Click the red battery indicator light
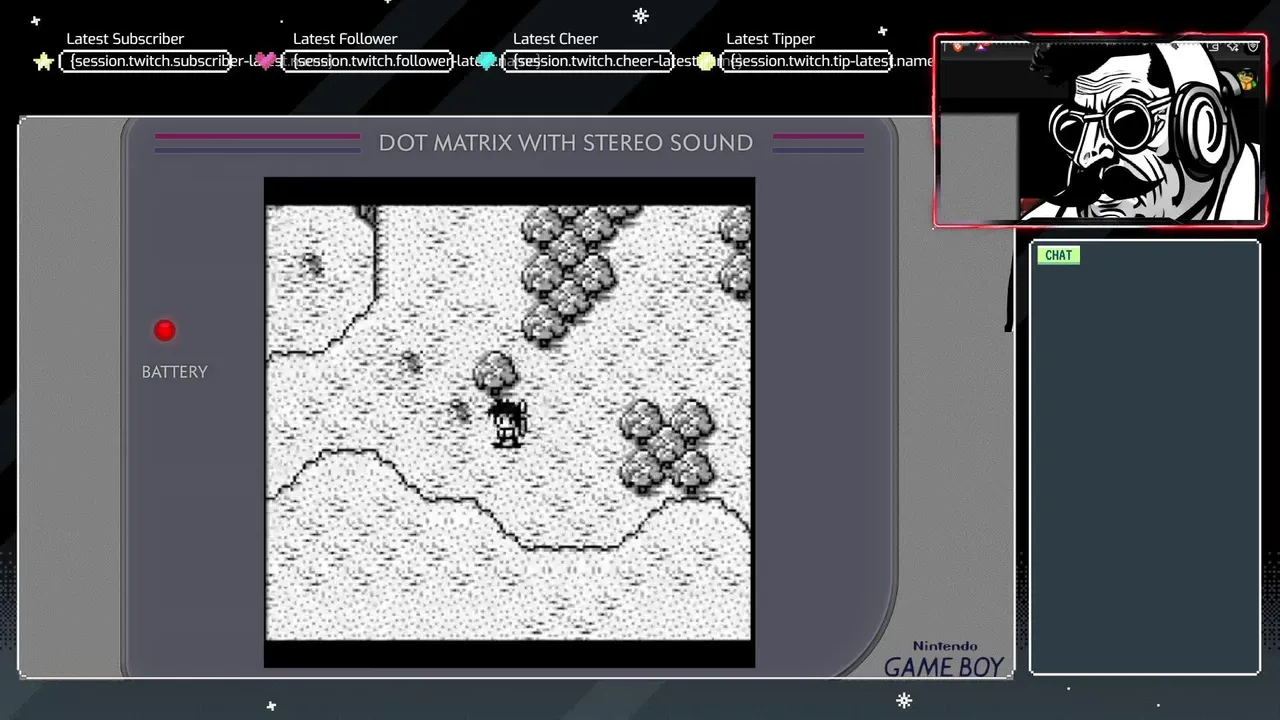 point(165,330)
